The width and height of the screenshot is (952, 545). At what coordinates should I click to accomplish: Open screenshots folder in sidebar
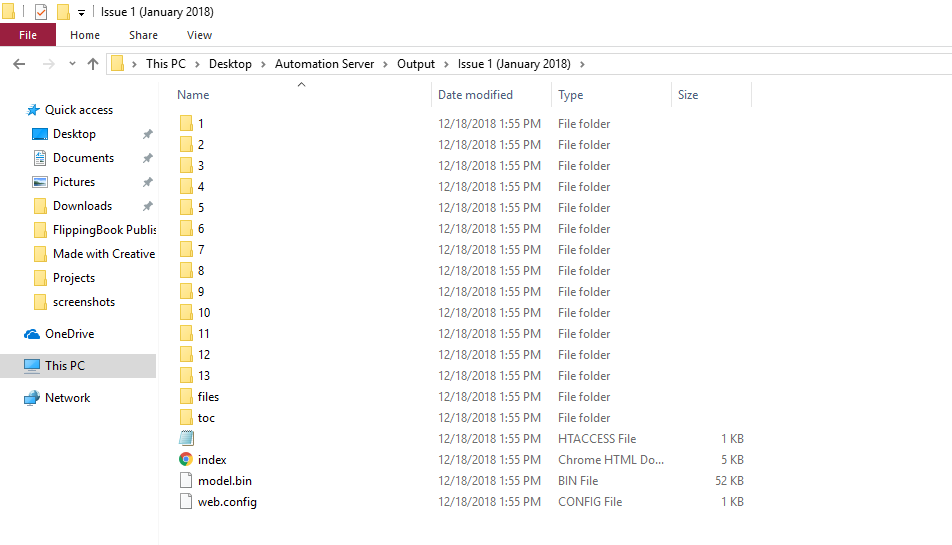point(84,302)
